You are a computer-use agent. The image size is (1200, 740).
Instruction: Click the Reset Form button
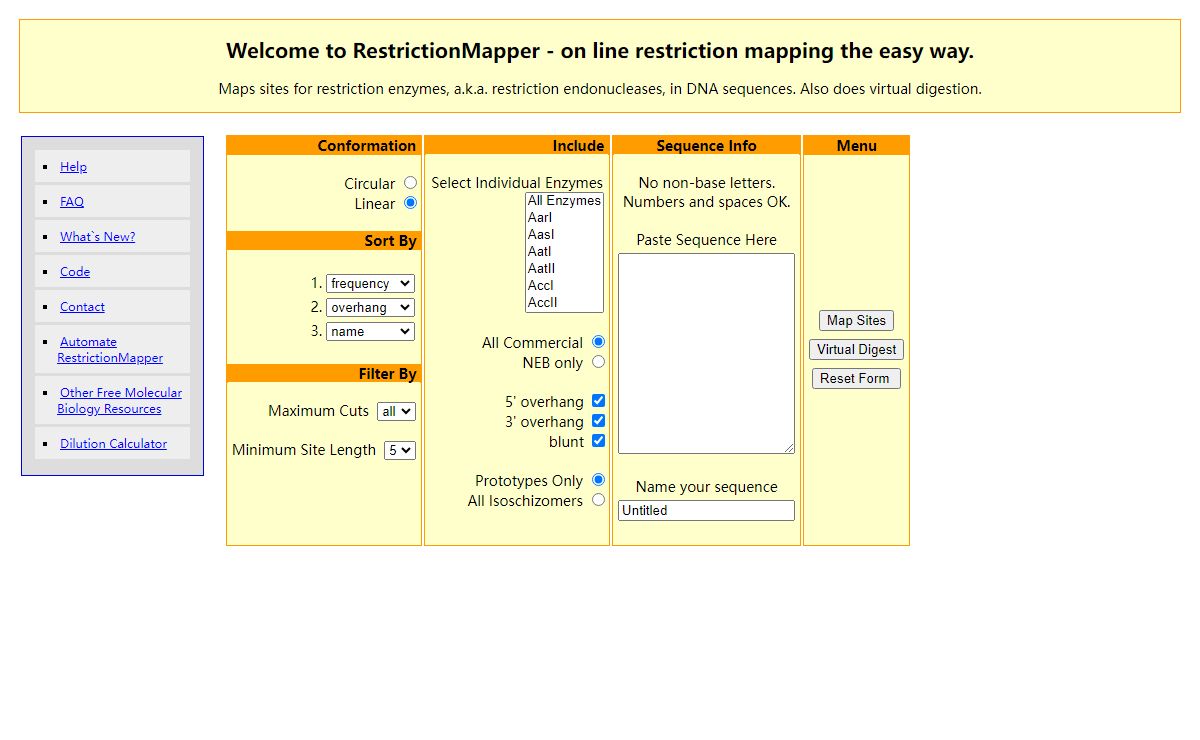pyautogui.click(x=856, y=379)
